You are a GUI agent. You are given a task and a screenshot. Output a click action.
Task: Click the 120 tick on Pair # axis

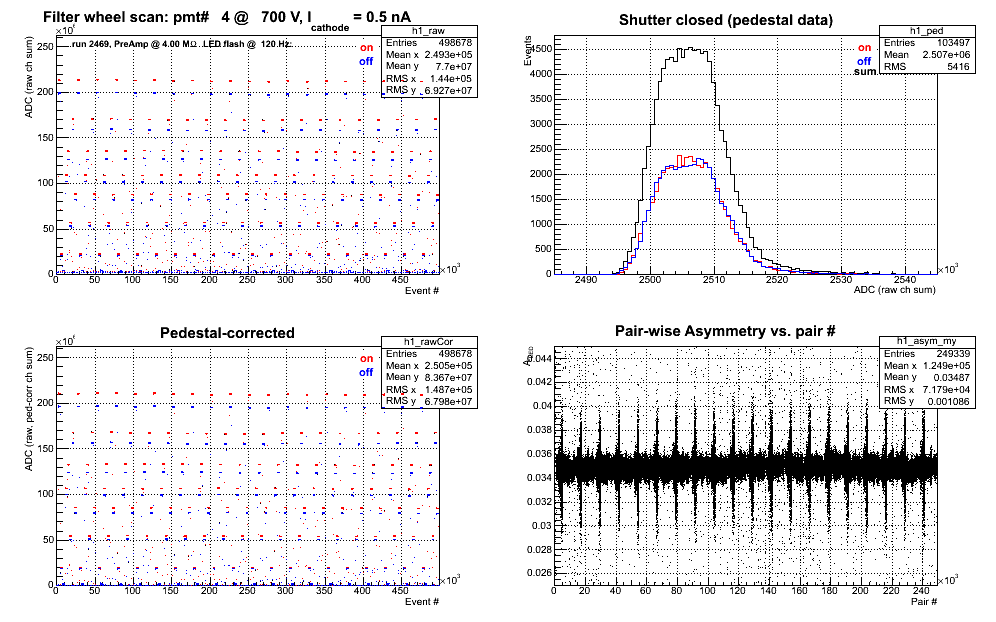coord(737,591)
